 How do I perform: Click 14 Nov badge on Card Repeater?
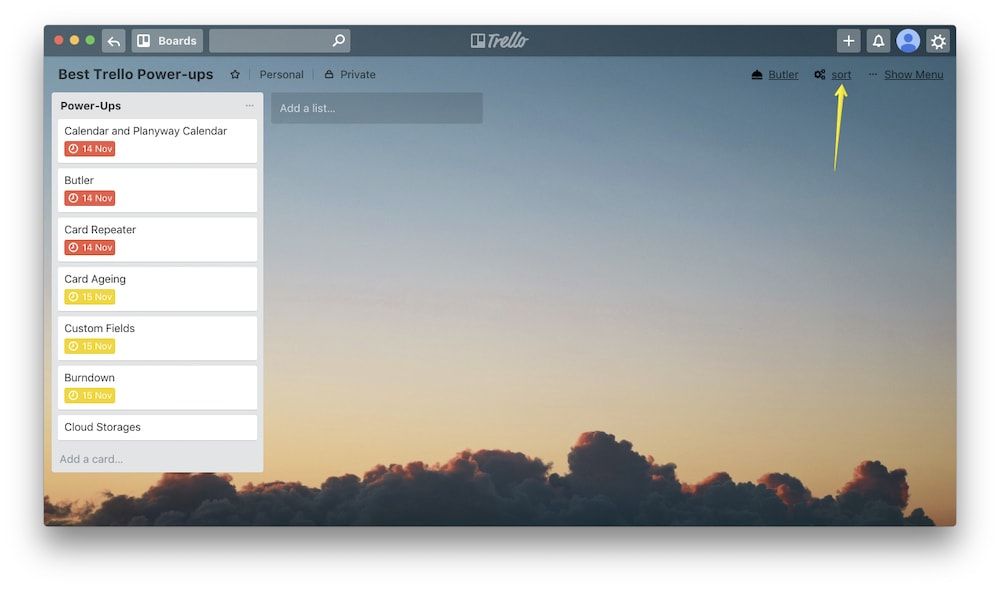point(89,247)
